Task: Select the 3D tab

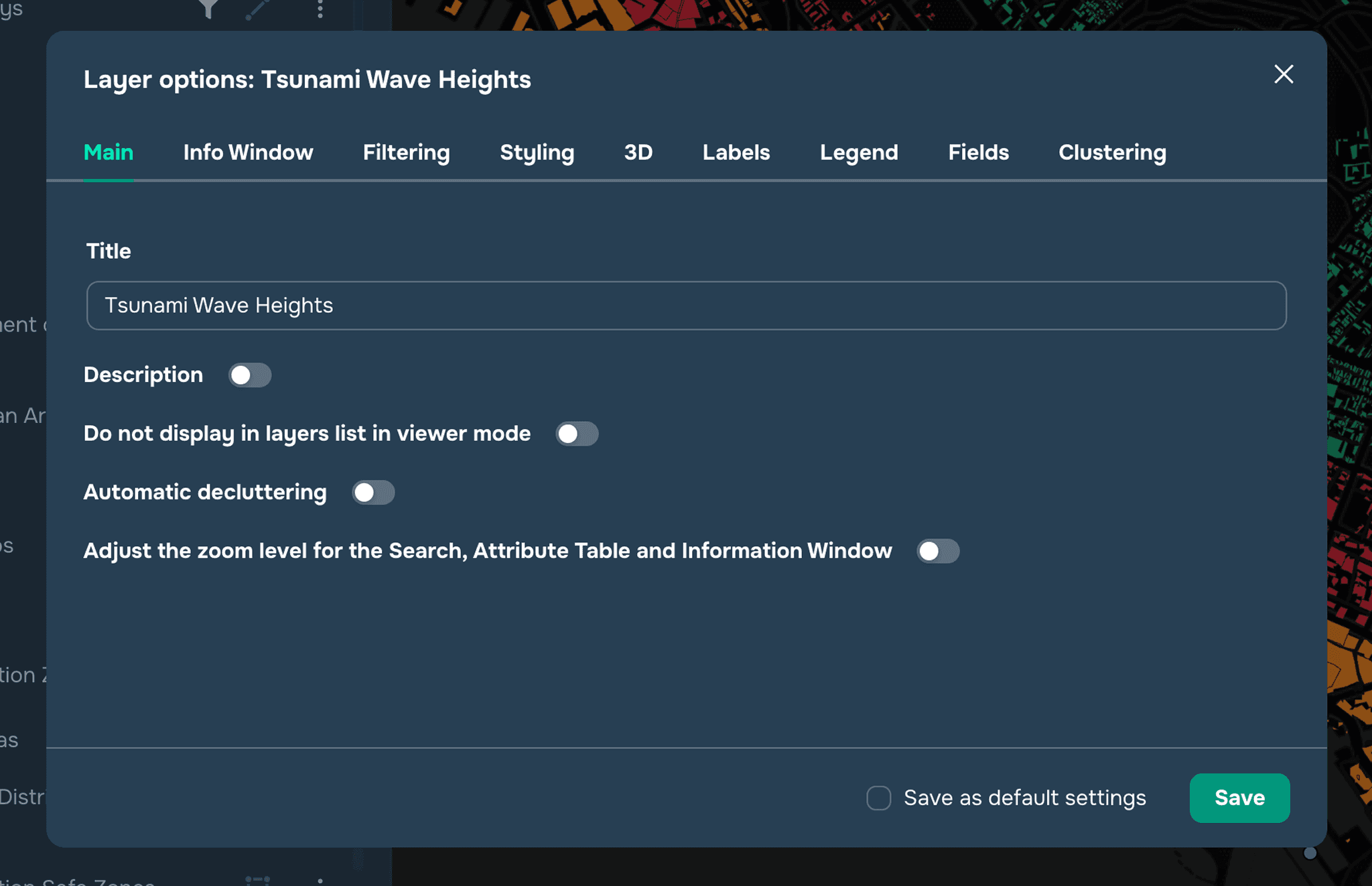Action: pyautogui.click(x=638, y=153)
